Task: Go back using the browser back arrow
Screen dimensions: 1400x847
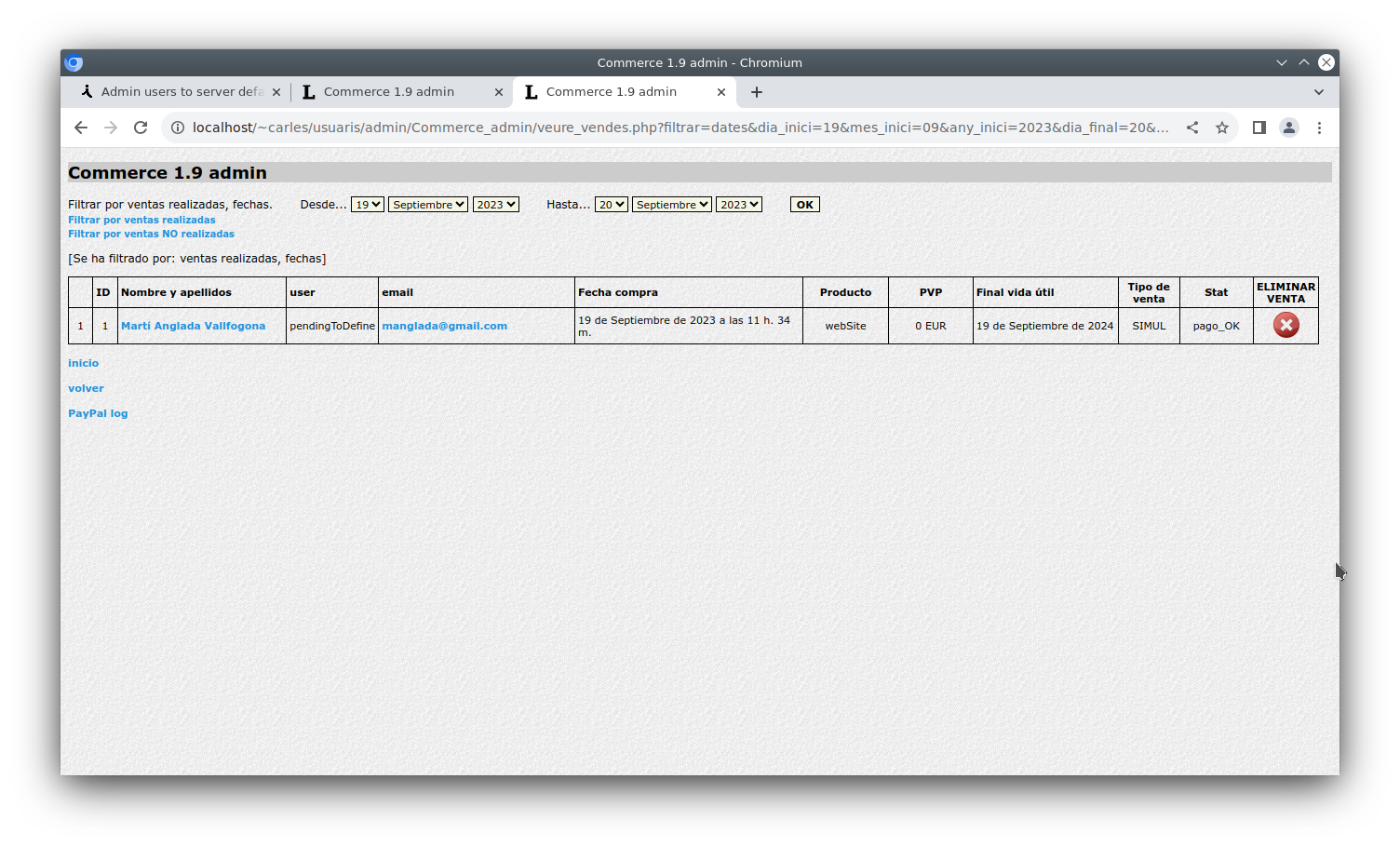Action: coord(81,128)
